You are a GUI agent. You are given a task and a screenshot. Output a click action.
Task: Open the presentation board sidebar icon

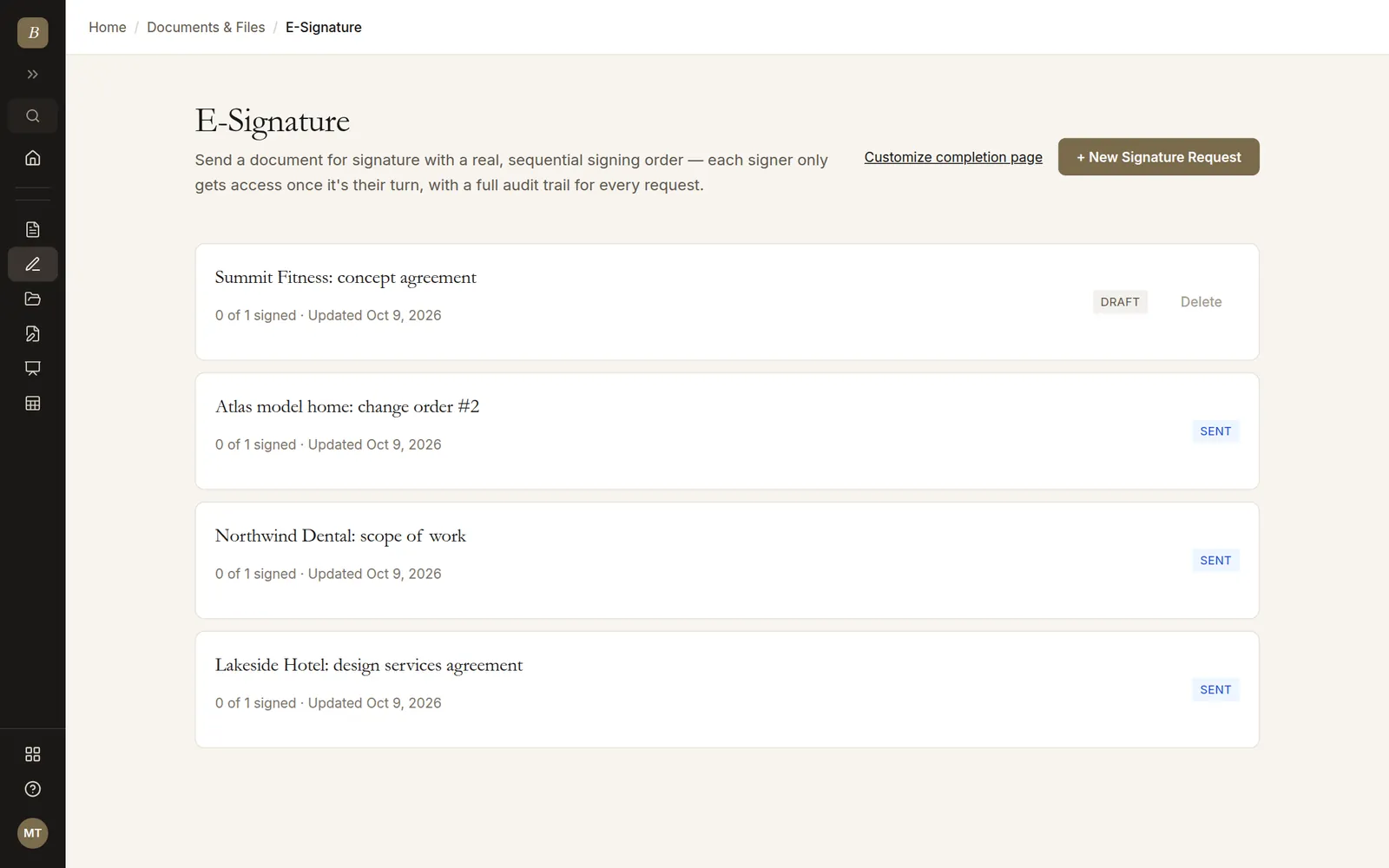[33, 368]
